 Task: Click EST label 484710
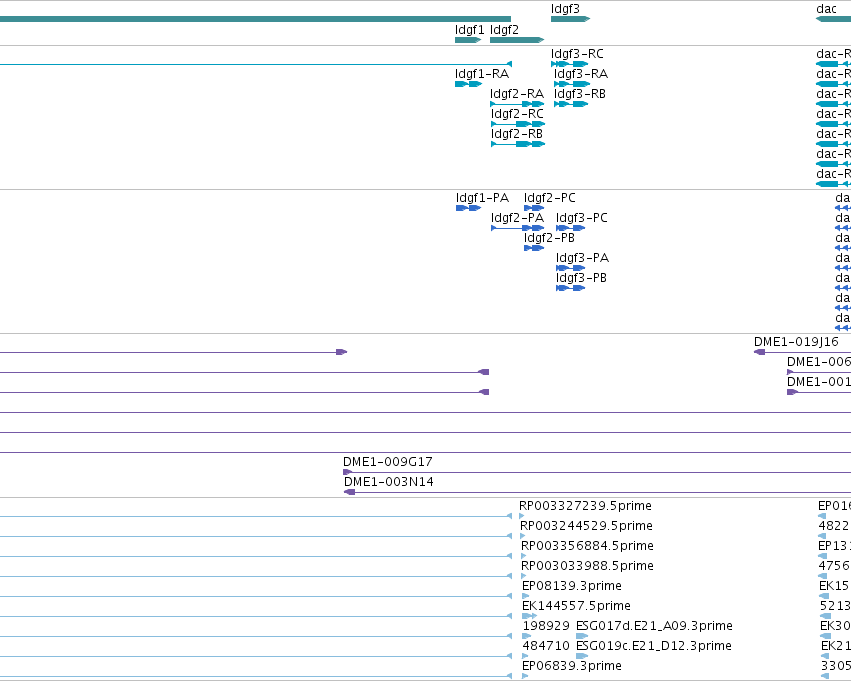(x=546, y=646)
